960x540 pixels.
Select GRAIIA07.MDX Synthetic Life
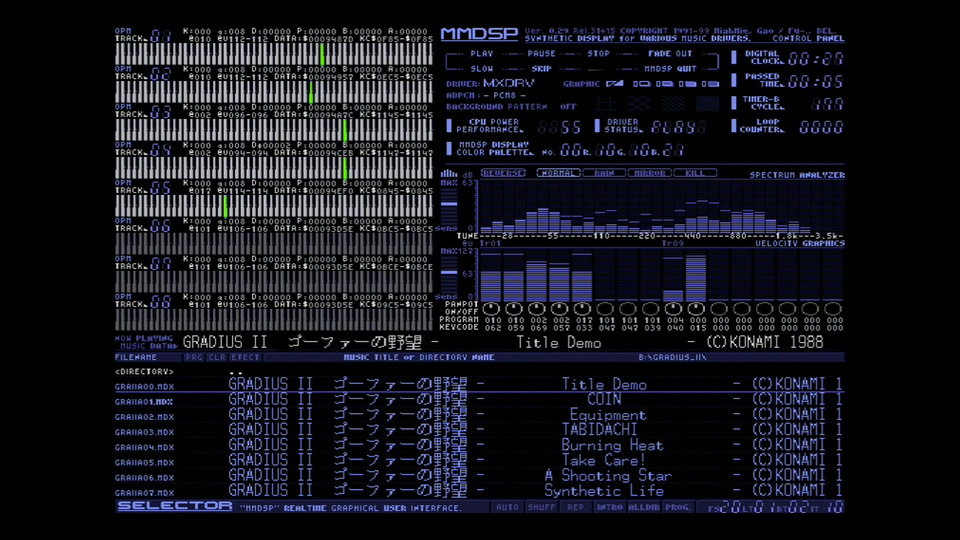click(x=479, y=492)
